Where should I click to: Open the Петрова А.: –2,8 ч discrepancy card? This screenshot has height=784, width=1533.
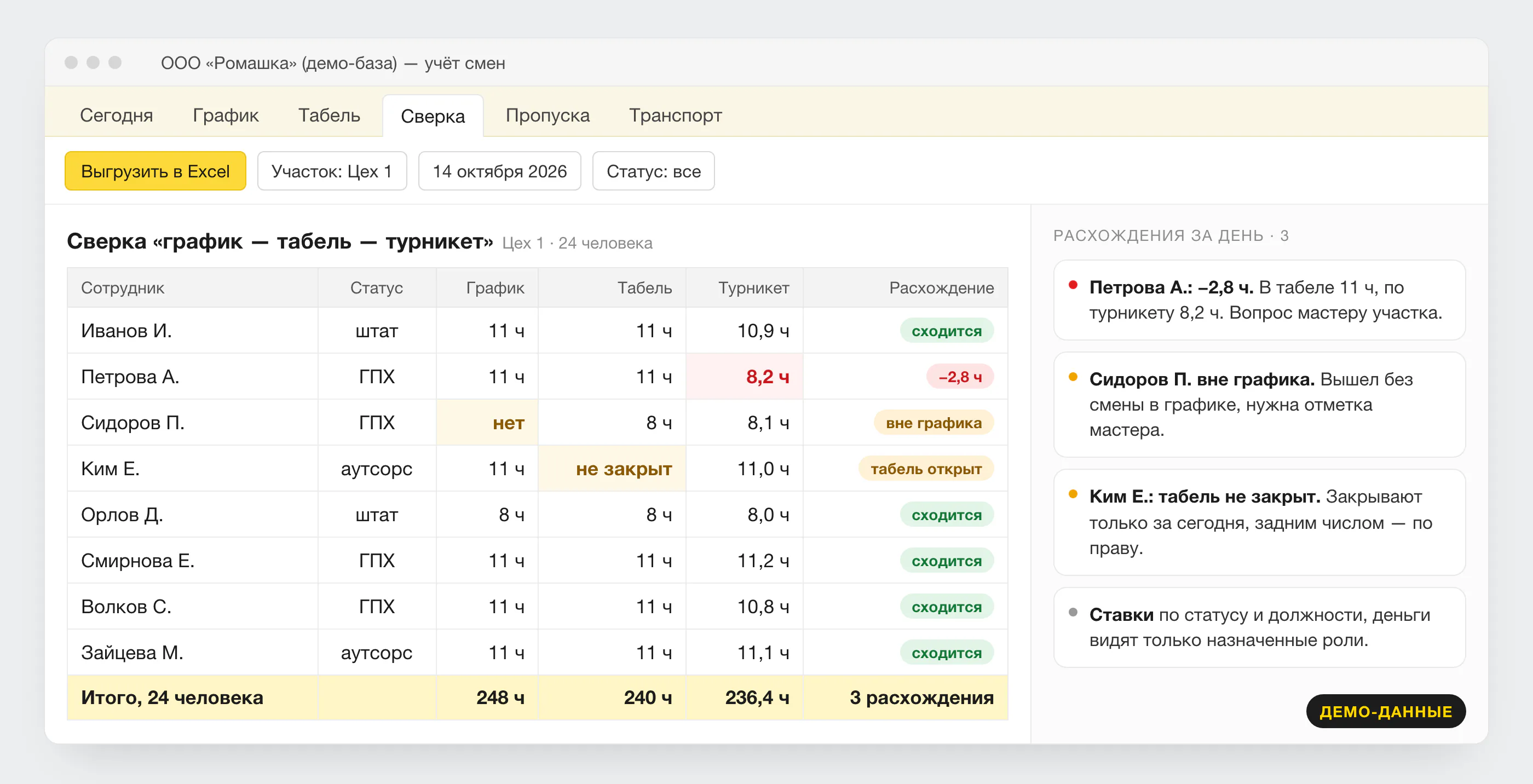click(1259, 300)
